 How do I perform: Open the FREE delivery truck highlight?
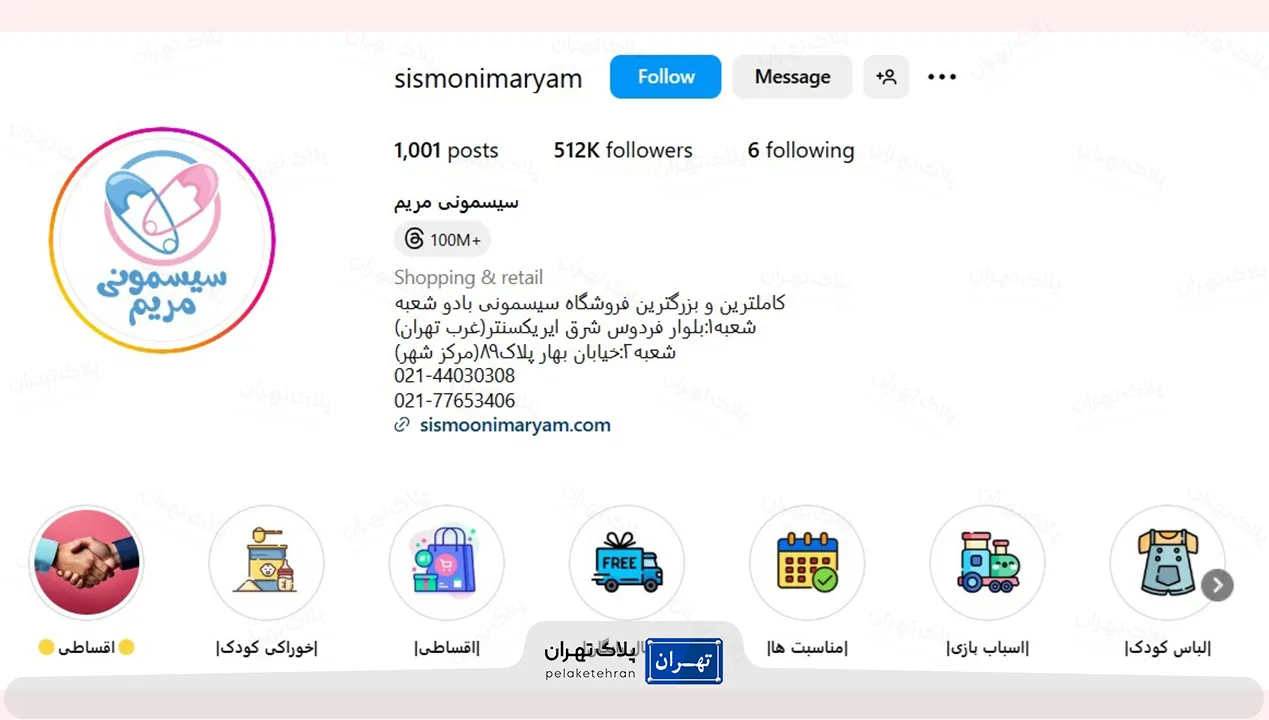pyautogui.click(x=627, y=563)
